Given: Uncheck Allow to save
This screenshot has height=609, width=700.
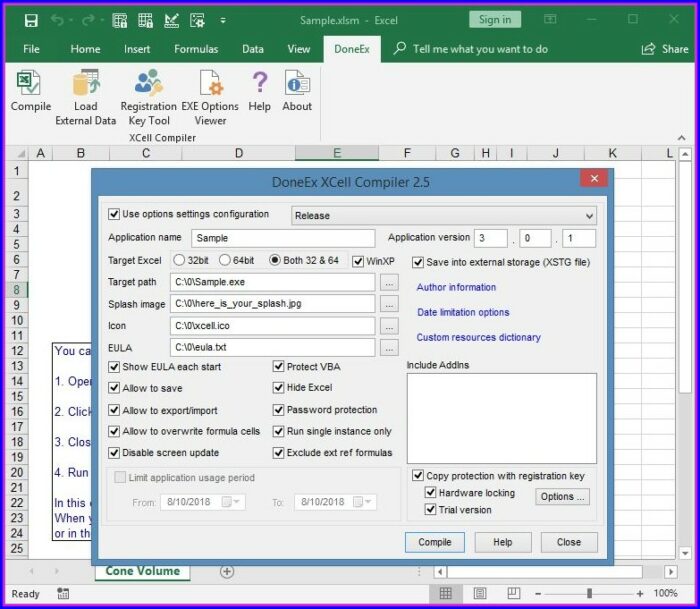Looking at the screenshot, I should coord(114,388).
